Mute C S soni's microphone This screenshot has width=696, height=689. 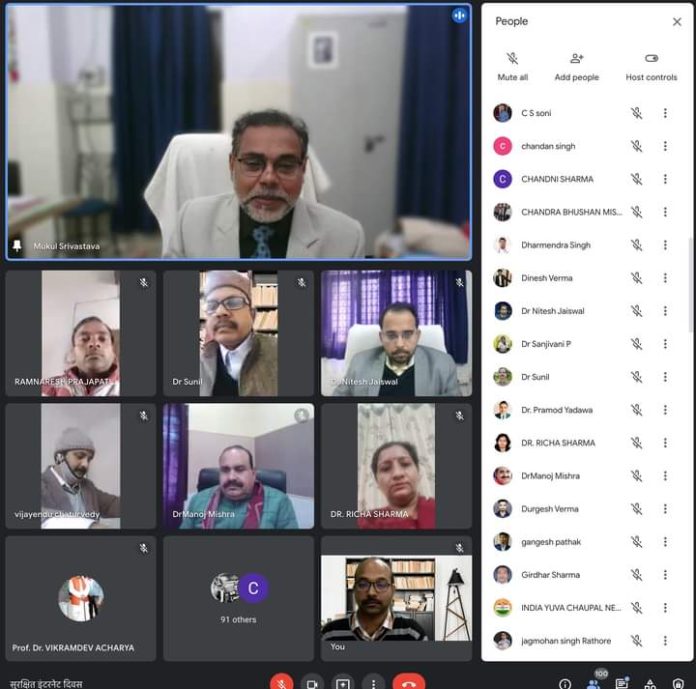[636, 113]
